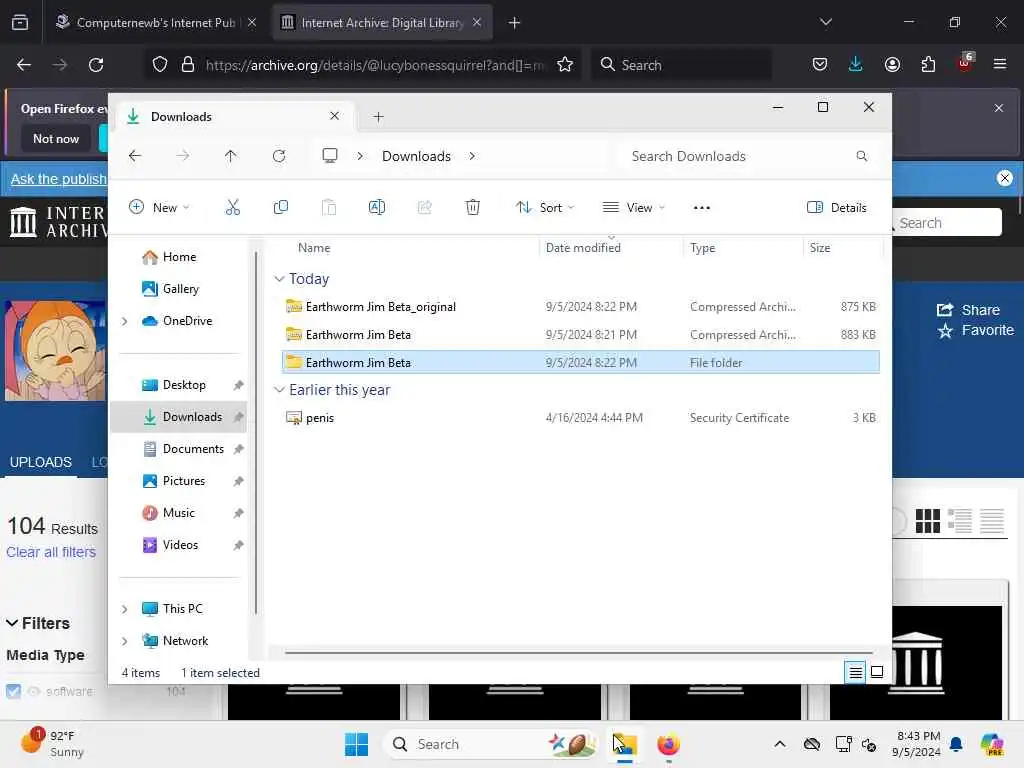1024x768 pixels.
Task: Click the Rename icon in Explorer toolbar
Action: point(377,208)
